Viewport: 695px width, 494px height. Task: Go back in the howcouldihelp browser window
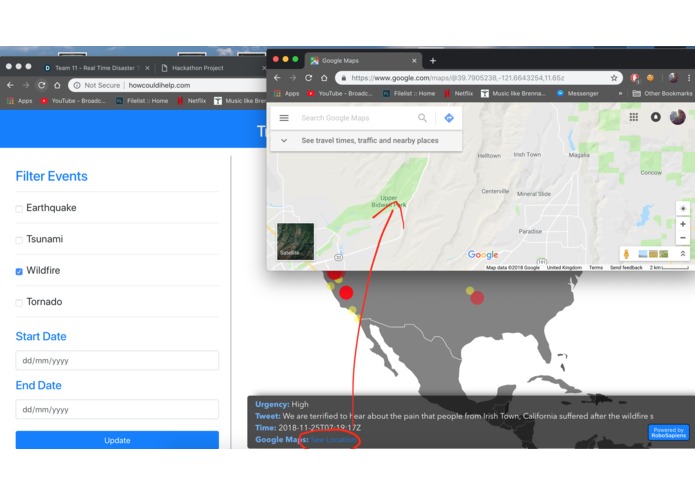pyautogui.click(x=10, y=85)
